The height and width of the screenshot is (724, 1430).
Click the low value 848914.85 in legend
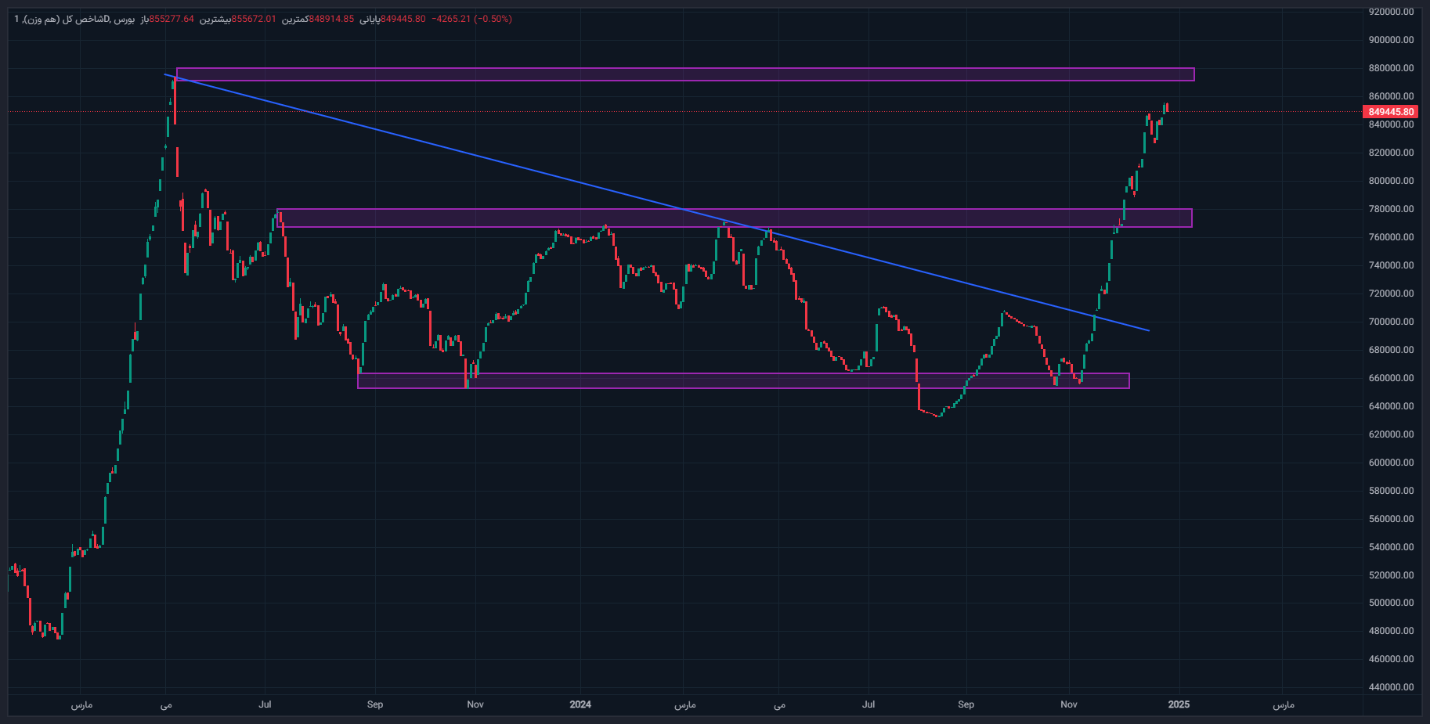pos(331,19)
